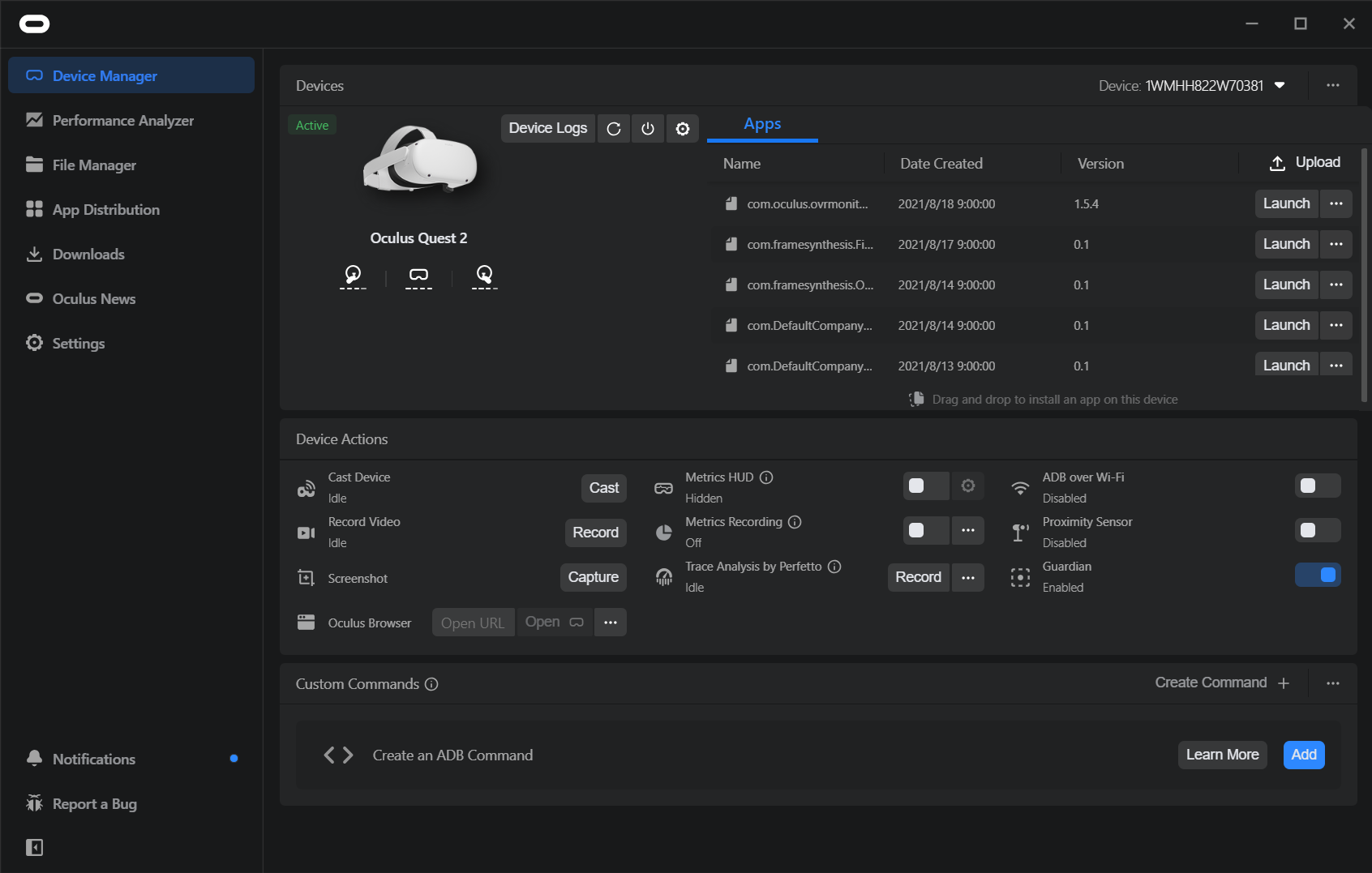Collapse the sidebar with bottom-left panel icon
Image resolution: width=1372 pixels, height=873 pixels.
[x=34, y=847]
